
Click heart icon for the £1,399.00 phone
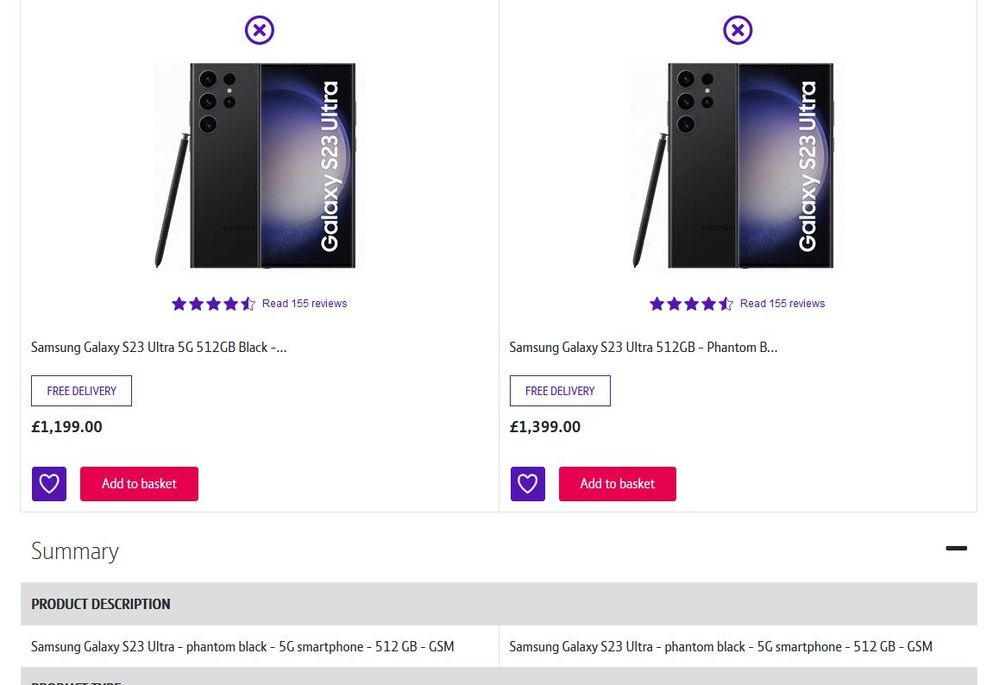click(527, 484)
